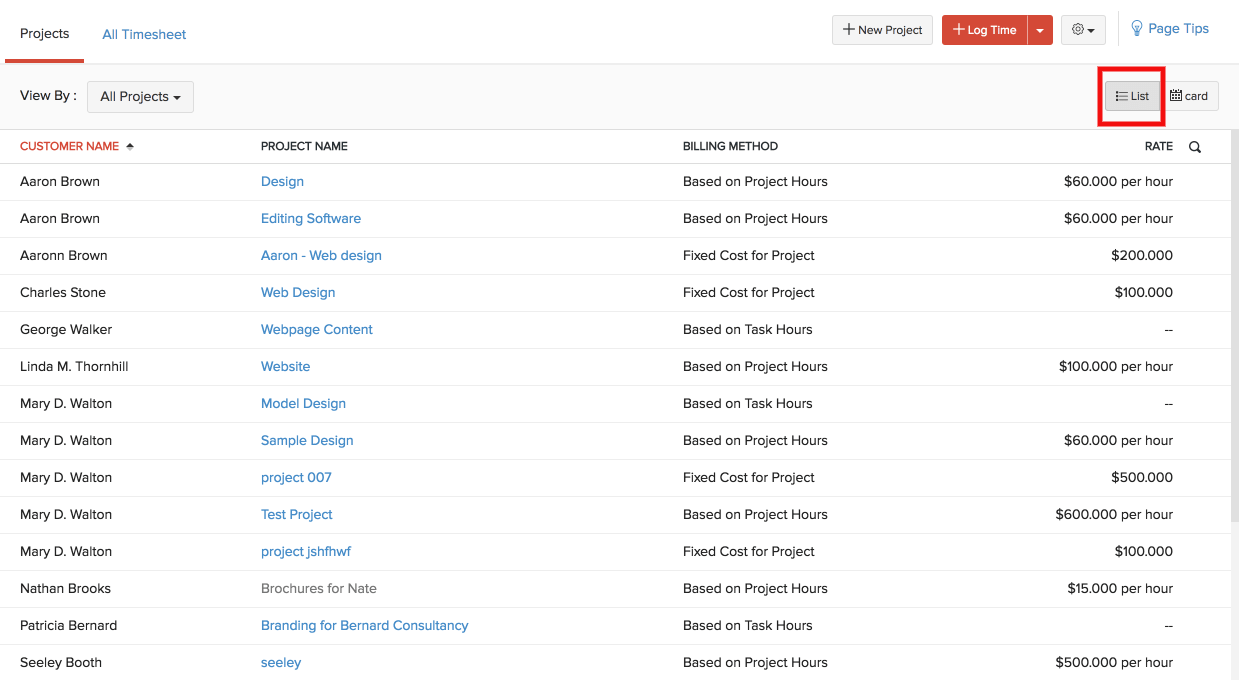
Task: Click the Page Tips lightbulb icon
Action: point(1137,29)
